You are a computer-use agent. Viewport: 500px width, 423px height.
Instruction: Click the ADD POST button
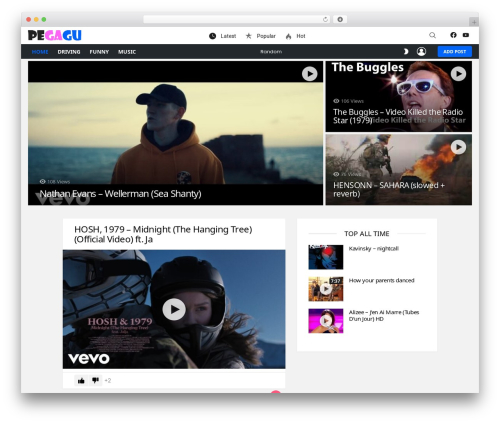coord(455,51)
